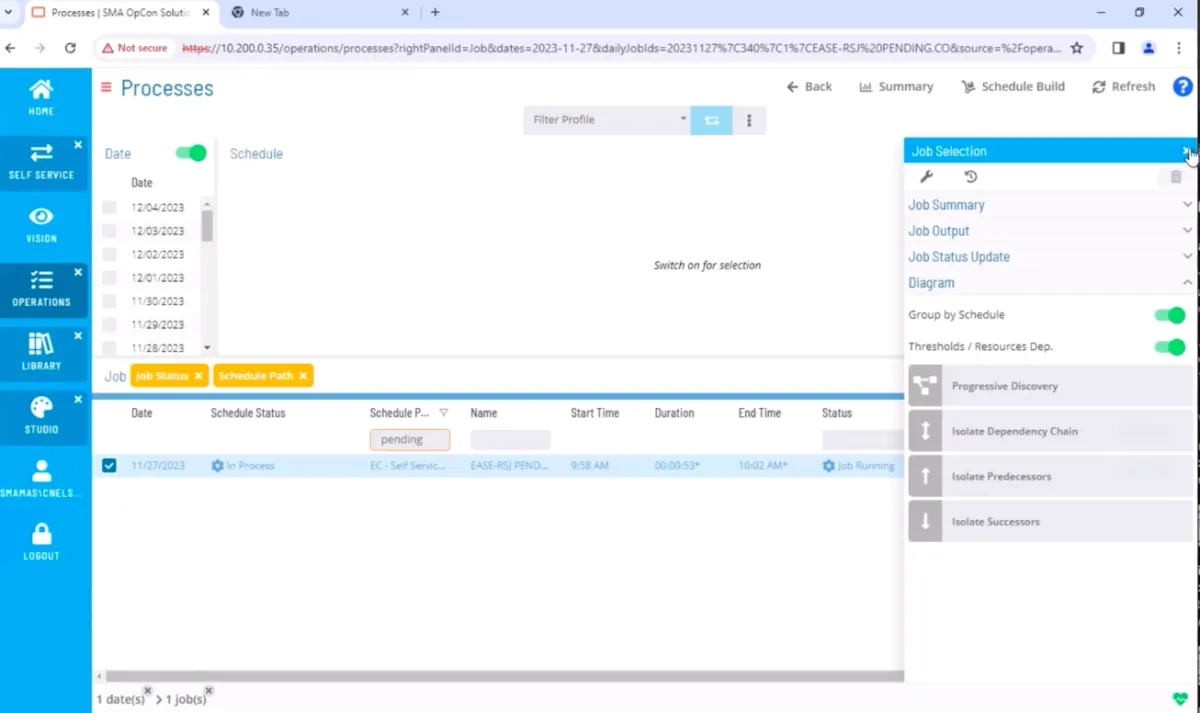Open the Studio palette module
Image resolution: width=1200 pixels, height=713 pixels.
click(41, 415)
